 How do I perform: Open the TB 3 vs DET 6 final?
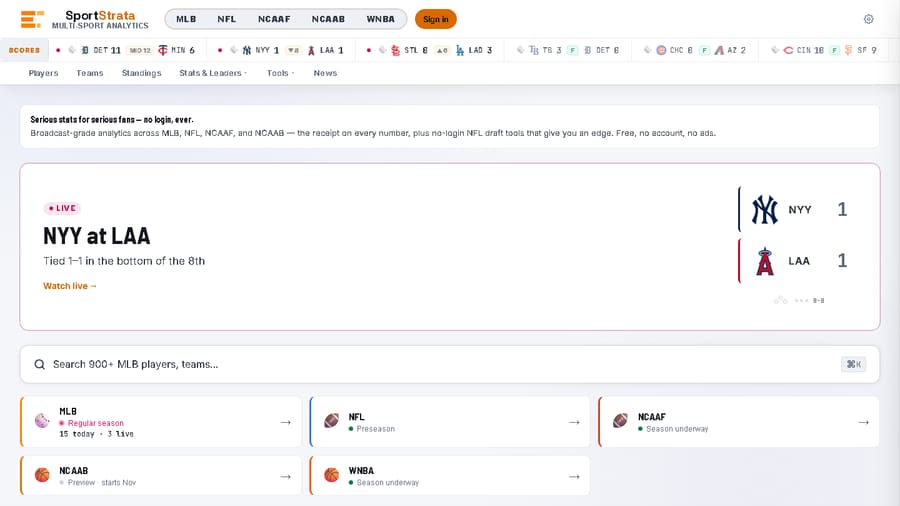coord(567,50)
